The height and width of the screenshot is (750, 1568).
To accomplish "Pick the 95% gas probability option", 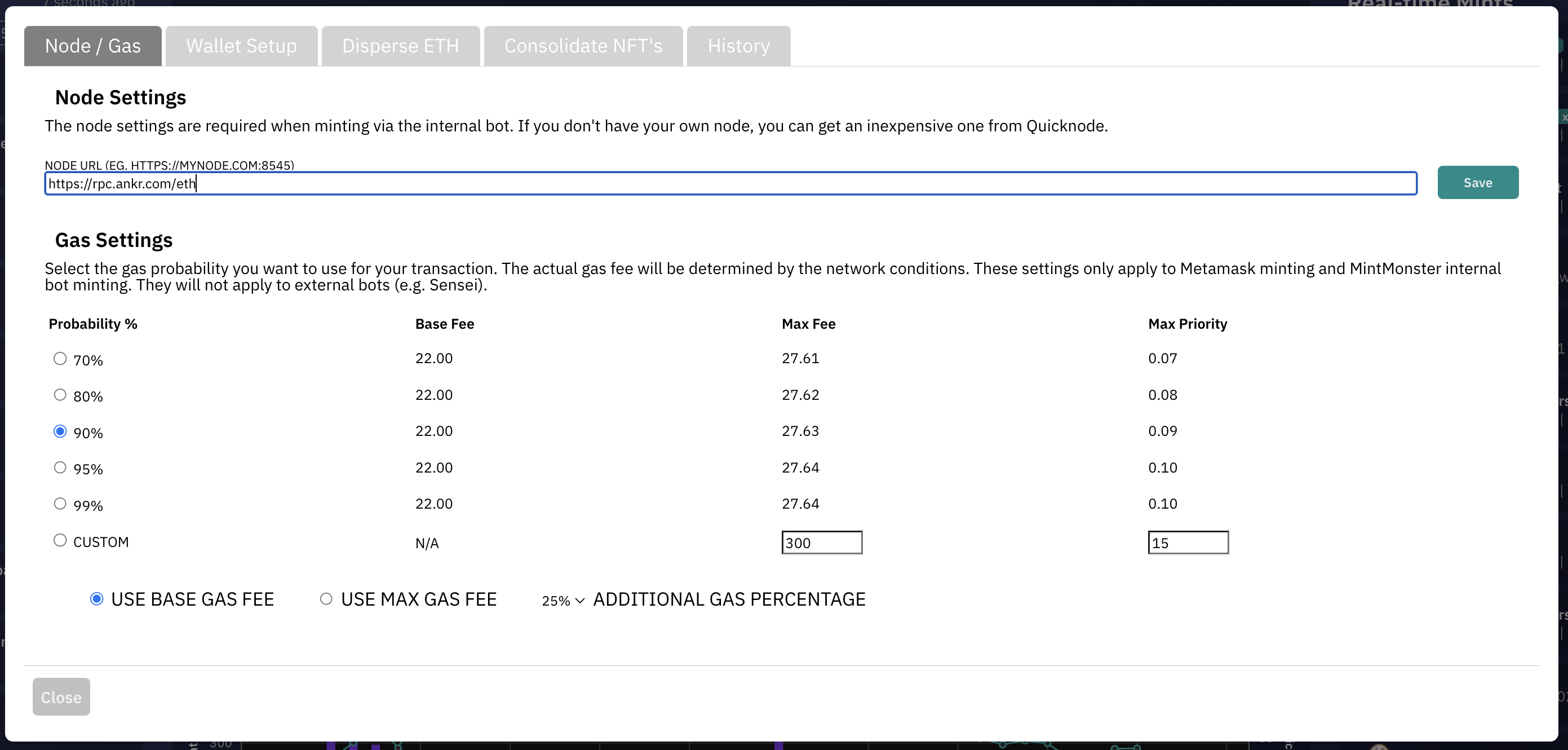I will (x=60, y=467).
